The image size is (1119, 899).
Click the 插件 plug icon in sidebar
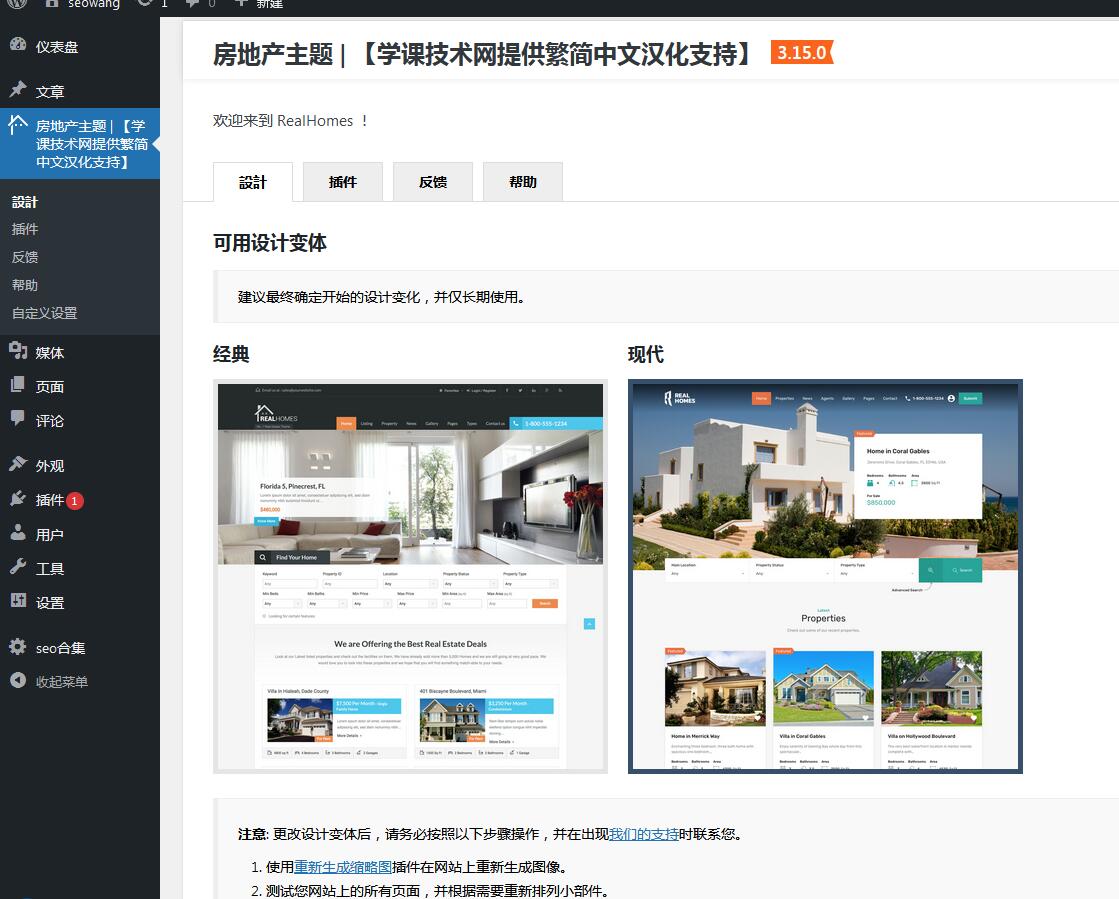coord(18,499)
